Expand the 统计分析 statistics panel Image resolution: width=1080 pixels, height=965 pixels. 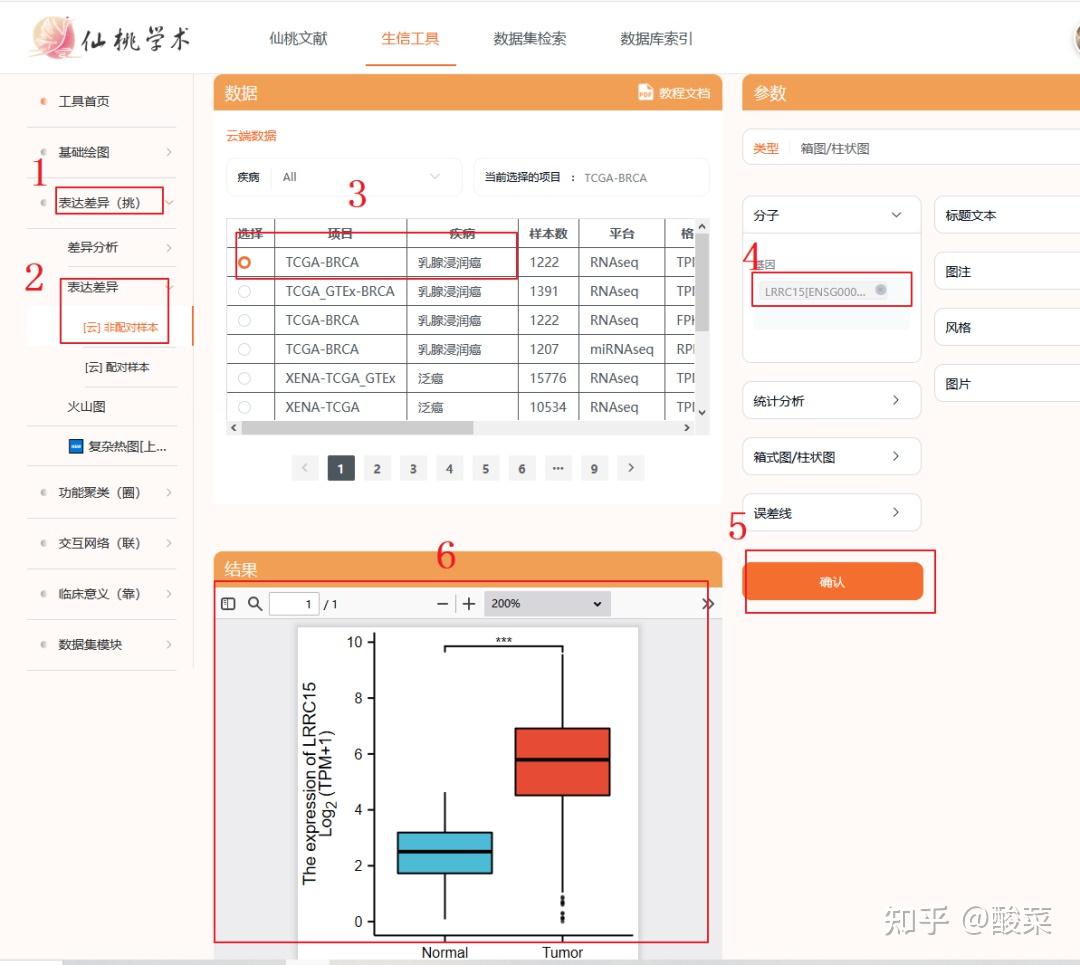pyautogui.click(x=831, y=400)
